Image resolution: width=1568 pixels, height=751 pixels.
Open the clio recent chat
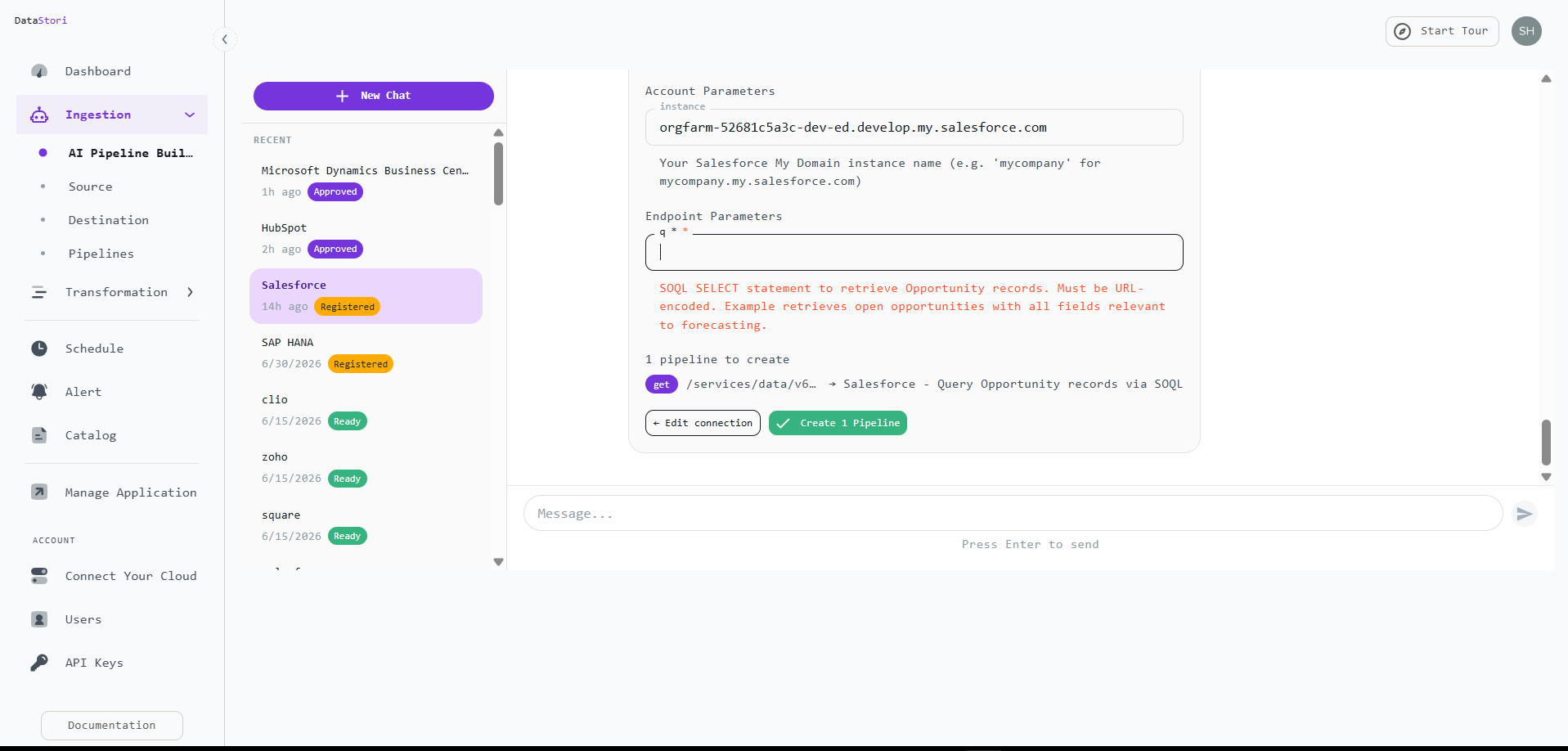(x=366, y=410)
